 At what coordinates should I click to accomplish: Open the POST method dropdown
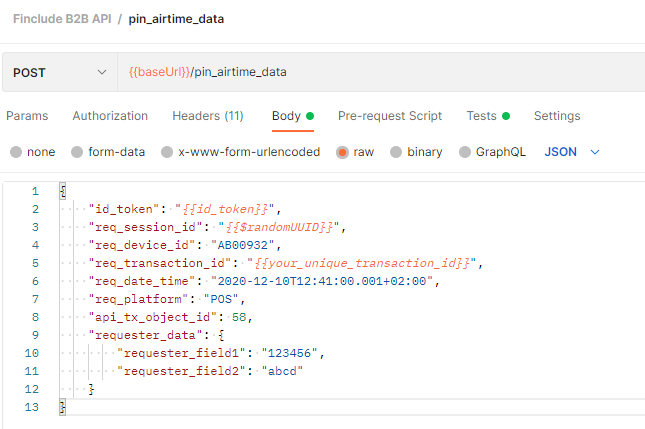click(x=60, y=72)
